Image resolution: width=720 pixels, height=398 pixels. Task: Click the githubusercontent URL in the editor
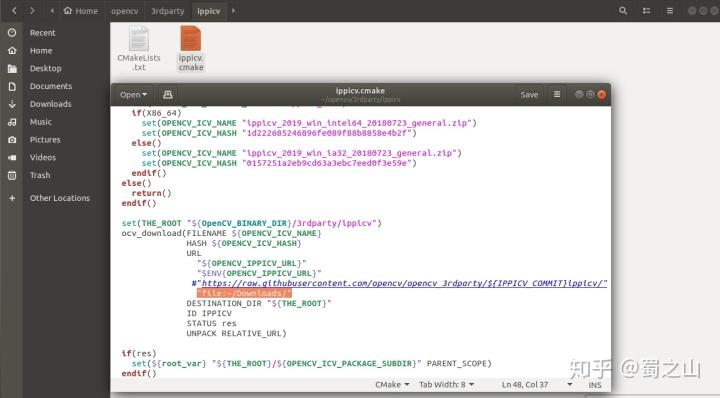point(404,283)
